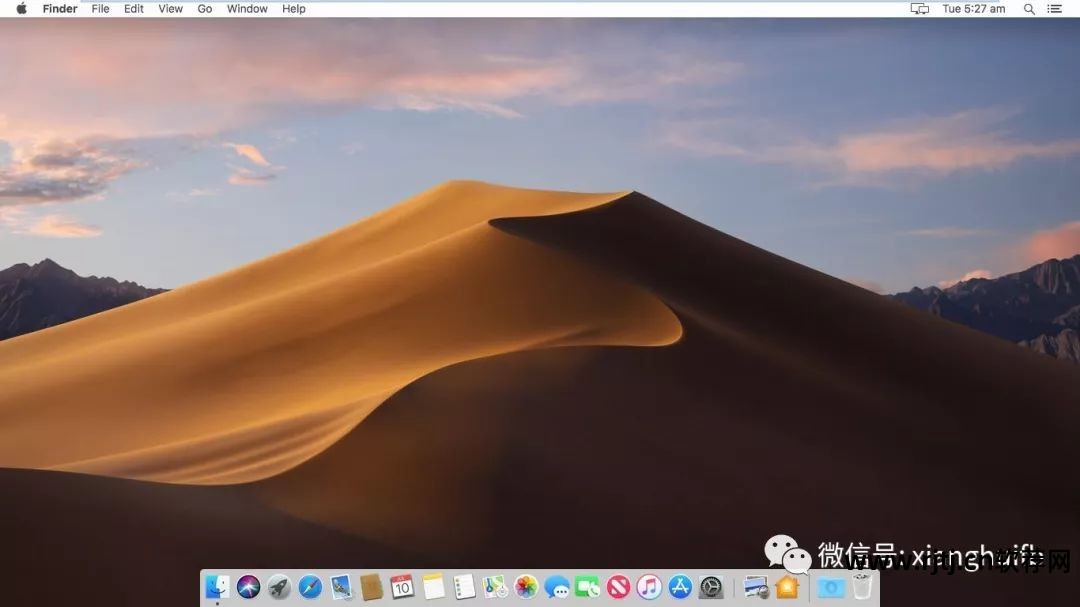Image resolution: width=1080 pixels, height=607 pixels.
Task: Launch Messages blue speech bubble
Action: (557, 587)
